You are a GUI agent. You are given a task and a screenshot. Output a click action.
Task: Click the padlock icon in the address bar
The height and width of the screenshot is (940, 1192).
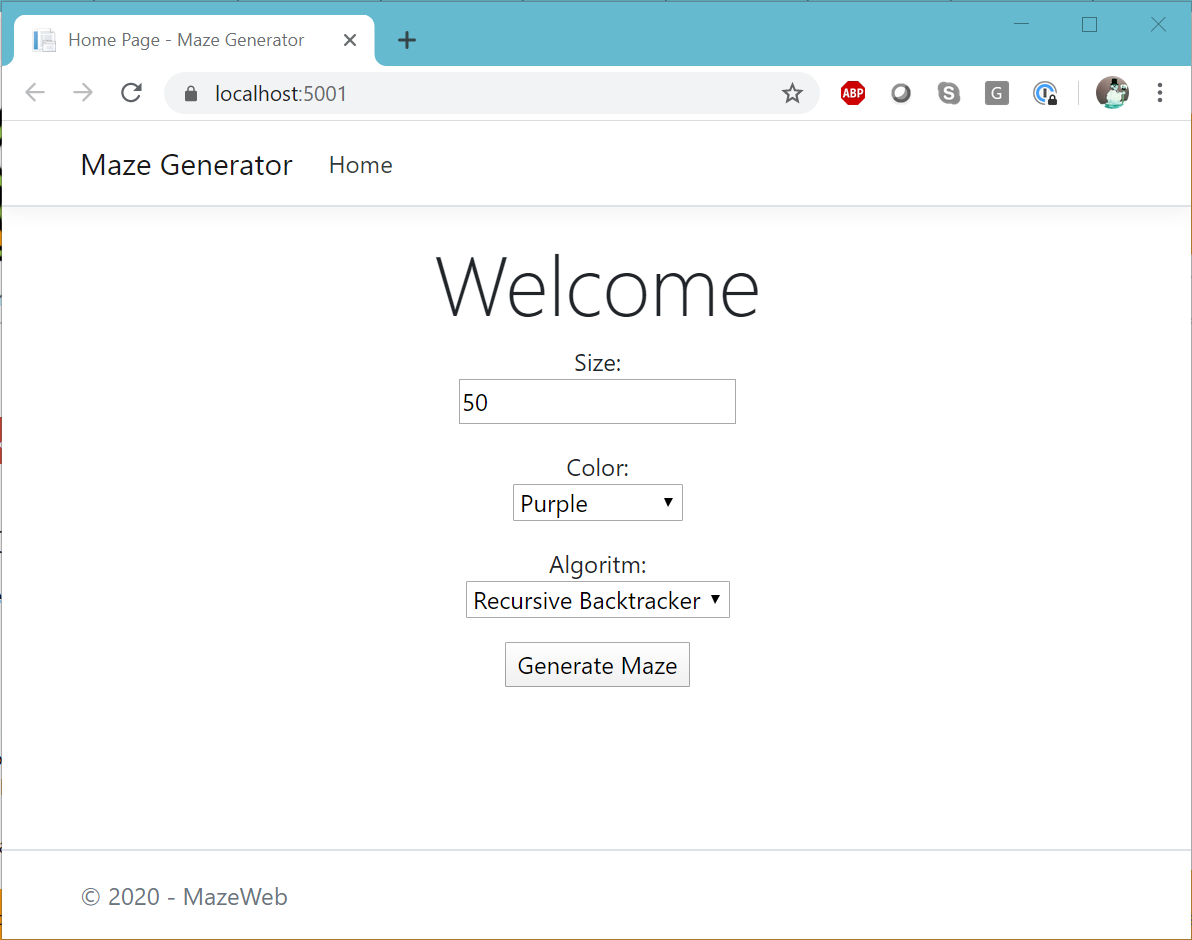[x=190, y=93]
